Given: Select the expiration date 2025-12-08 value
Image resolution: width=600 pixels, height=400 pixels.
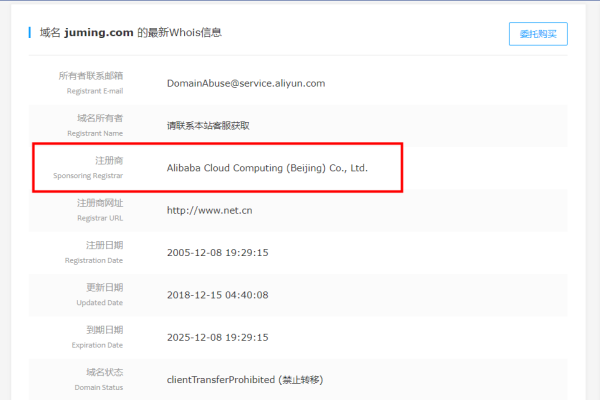Looking at the screenshot, I should [217, 337].
